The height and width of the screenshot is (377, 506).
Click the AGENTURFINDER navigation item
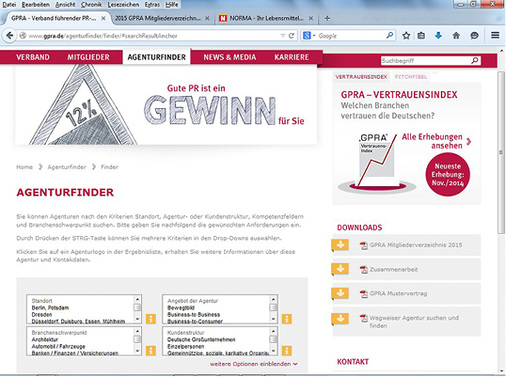(157, 57)
